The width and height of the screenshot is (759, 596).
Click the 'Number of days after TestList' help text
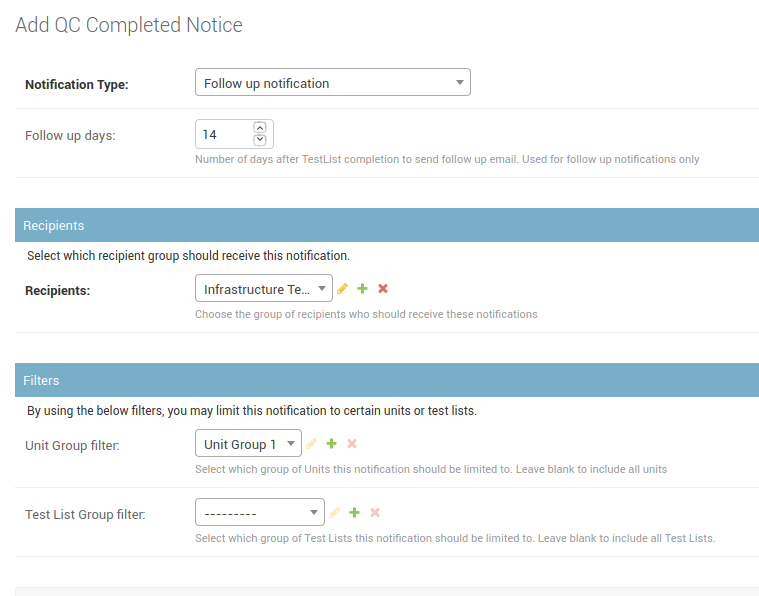[x=447, y=159]
